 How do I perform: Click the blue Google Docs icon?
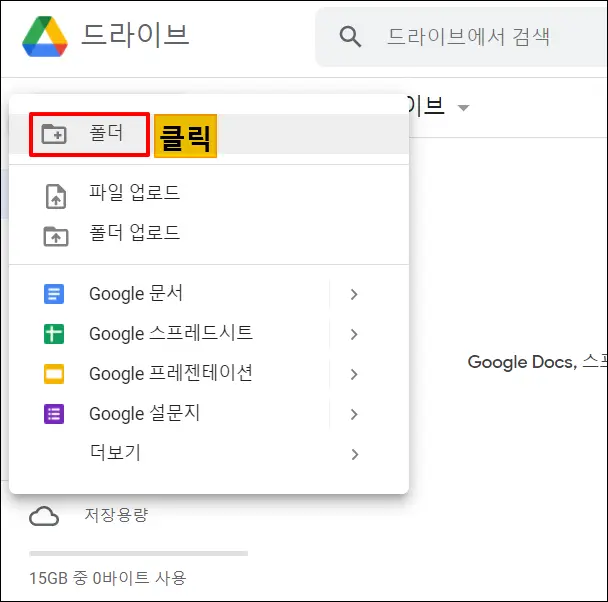(x=54, y=294)
